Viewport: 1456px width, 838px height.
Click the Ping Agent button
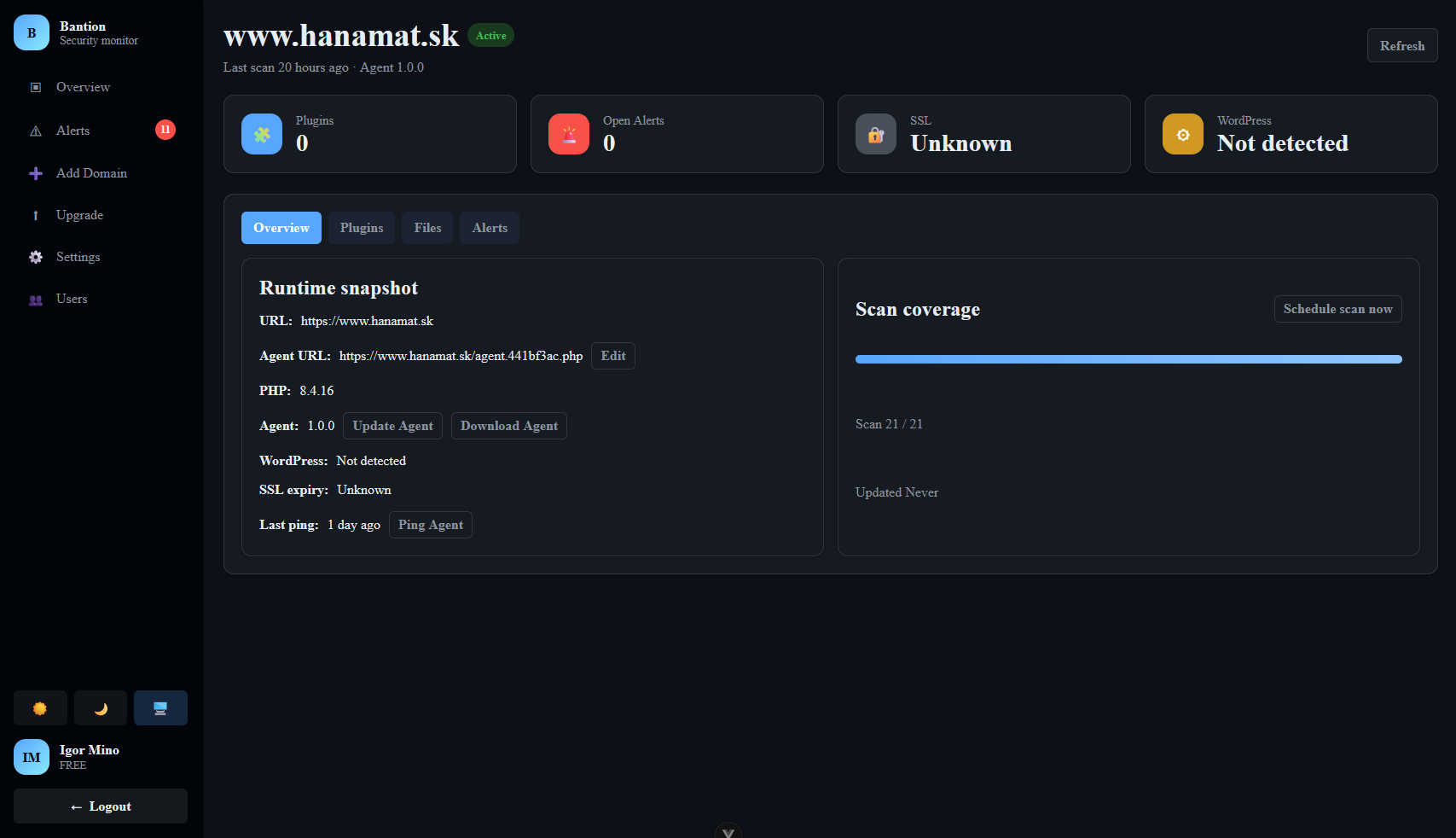[x=431, y=525]
